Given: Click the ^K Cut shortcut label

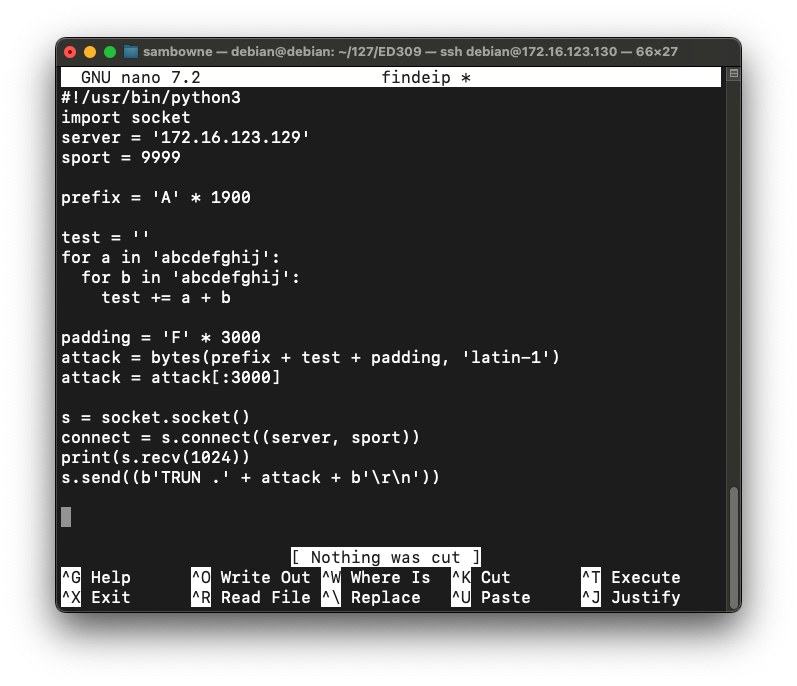Looking at the screenshot, I should [x=481, y=577].
